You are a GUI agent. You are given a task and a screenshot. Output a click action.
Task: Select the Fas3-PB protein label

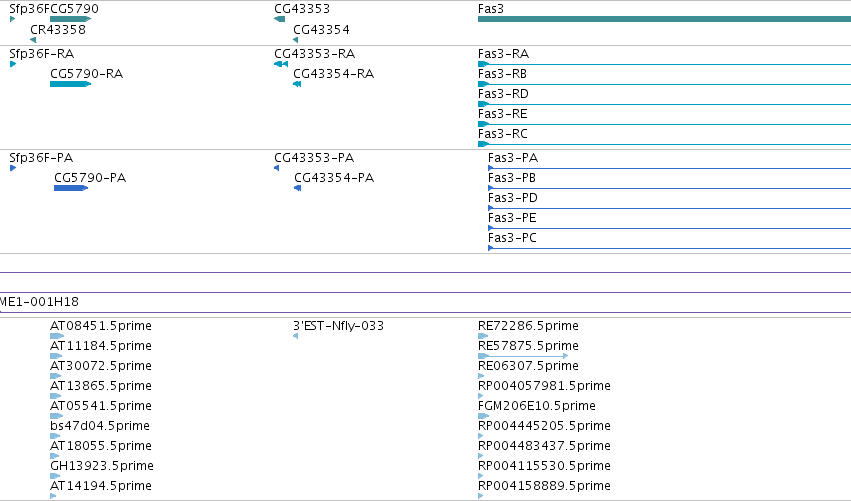point(512,178)
